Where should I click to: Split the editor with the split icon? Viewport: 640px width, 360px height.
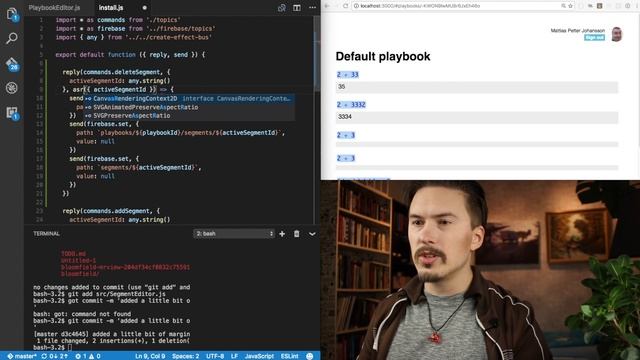pos(297,7)
